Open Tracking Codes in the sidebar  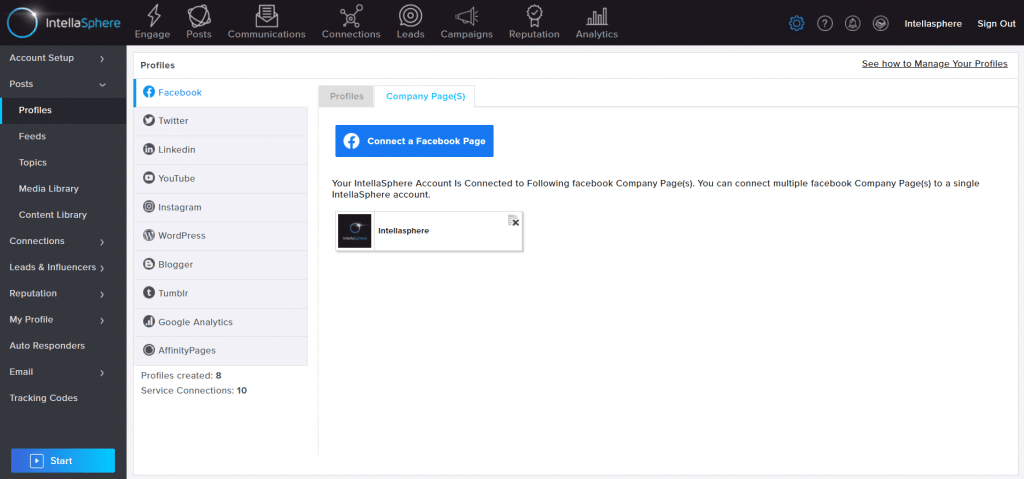point(63,398)
